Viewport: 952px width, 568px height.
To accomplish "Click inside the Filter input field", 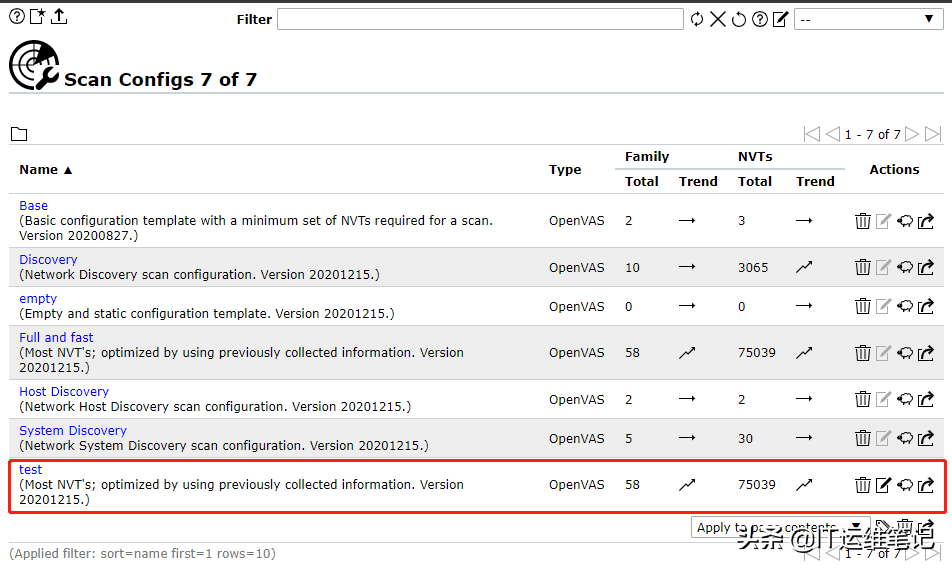I will coord(480,19).
